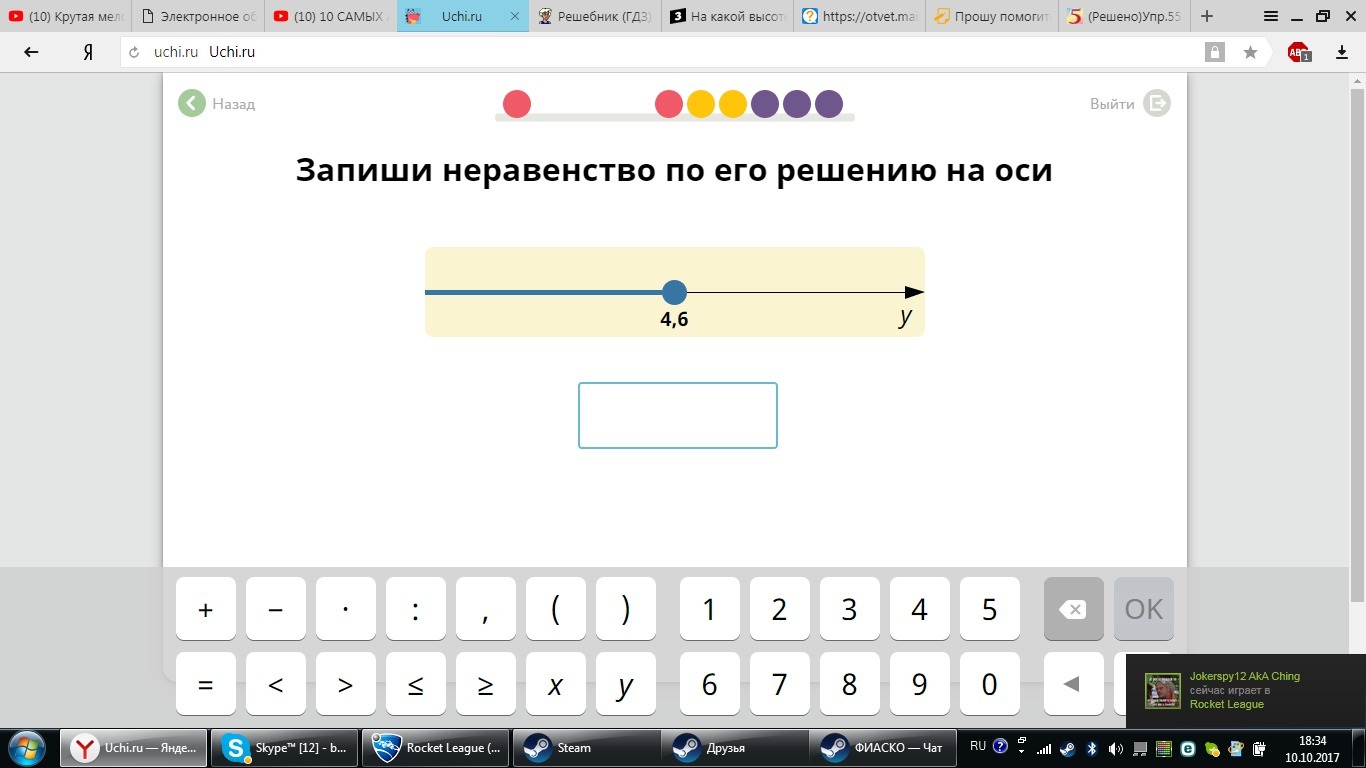Click the Bluetooth icon in the system tray
The image size is (1366, 768).
tap(1091, 748)
